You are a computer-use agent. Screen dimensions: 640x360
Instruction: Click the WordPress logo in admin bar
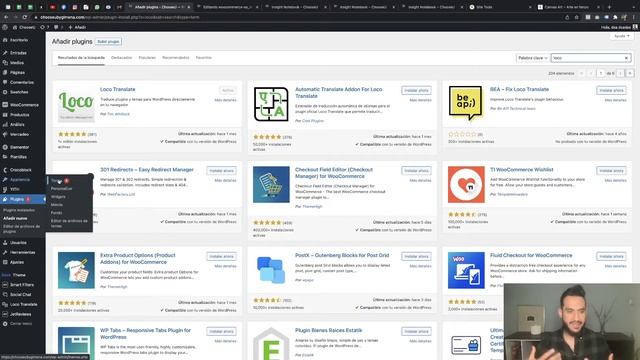pos(5,27)
